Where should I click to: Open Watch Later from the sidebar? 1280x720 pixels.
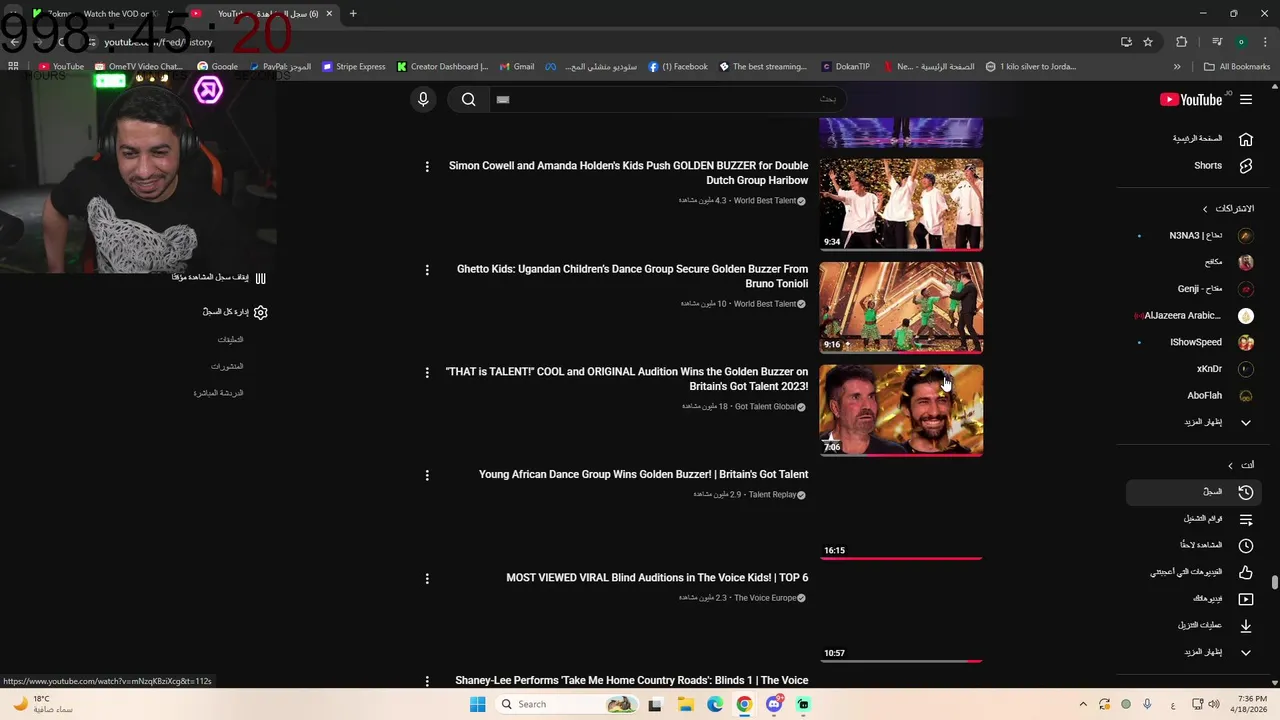(x=1195, y=546)
